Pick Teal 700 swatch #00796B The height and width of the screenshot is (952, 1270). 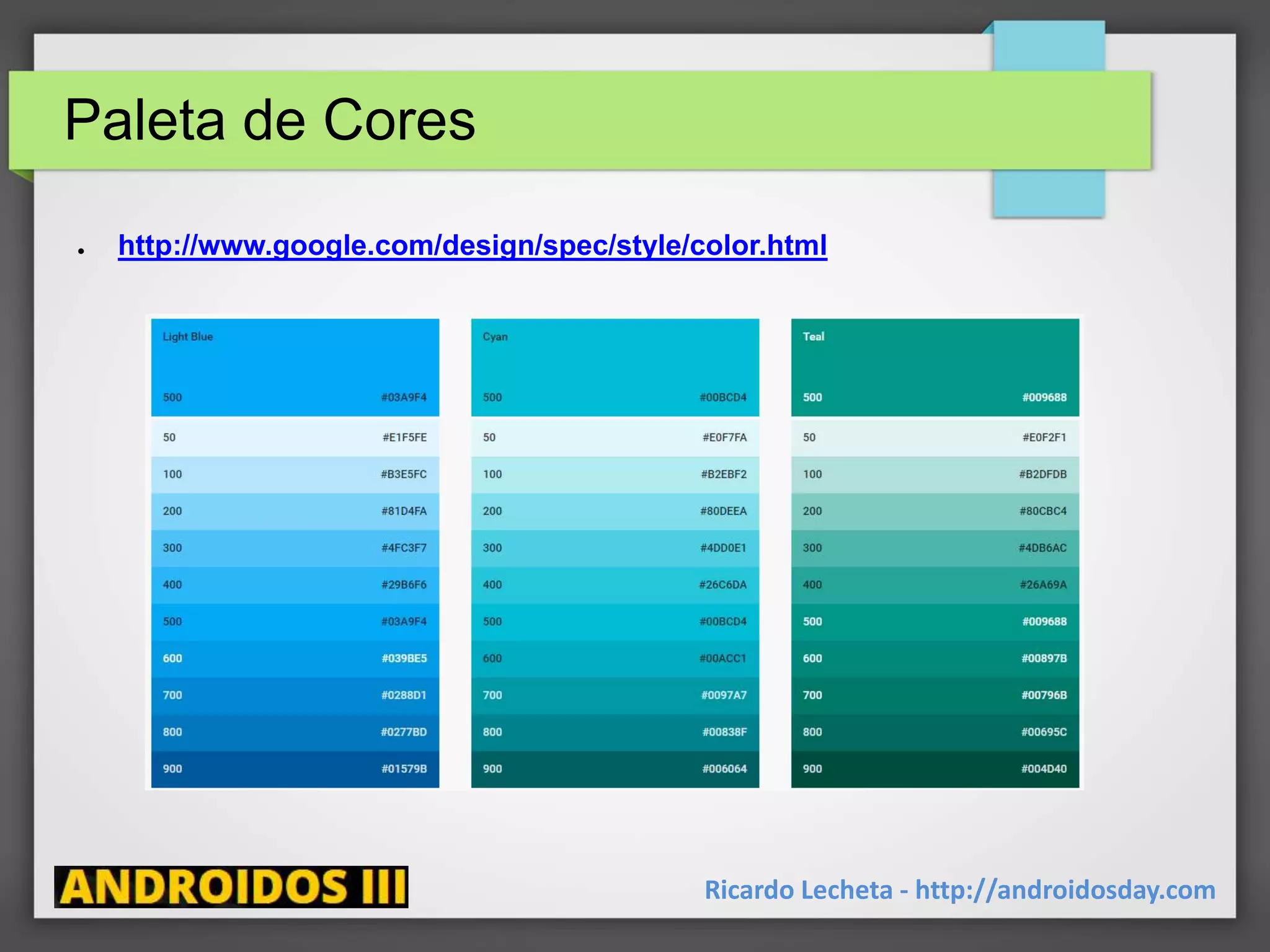click(935, 695)
